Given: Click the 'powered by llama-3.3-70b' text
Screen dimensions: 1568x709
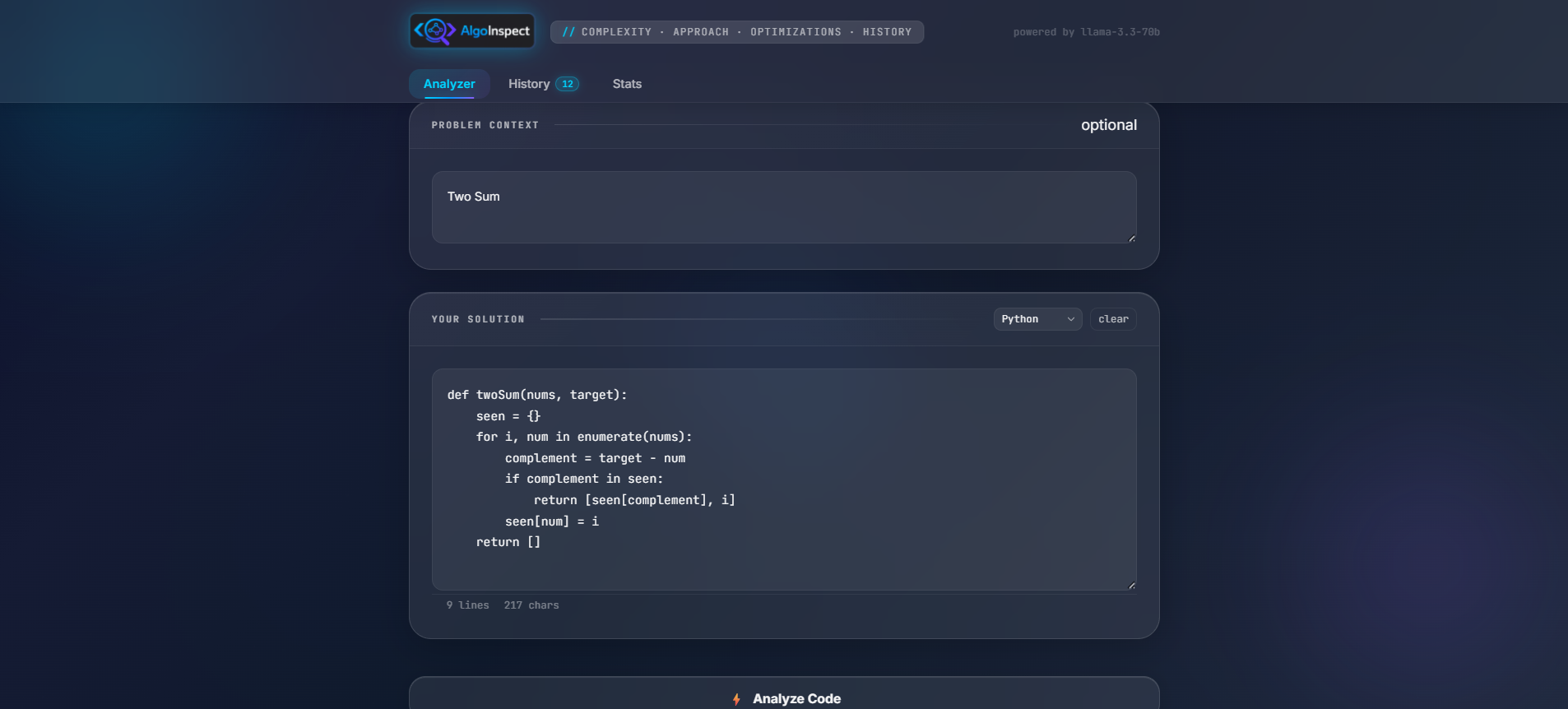Looking at the screenshot, I should coord(1086,32).
